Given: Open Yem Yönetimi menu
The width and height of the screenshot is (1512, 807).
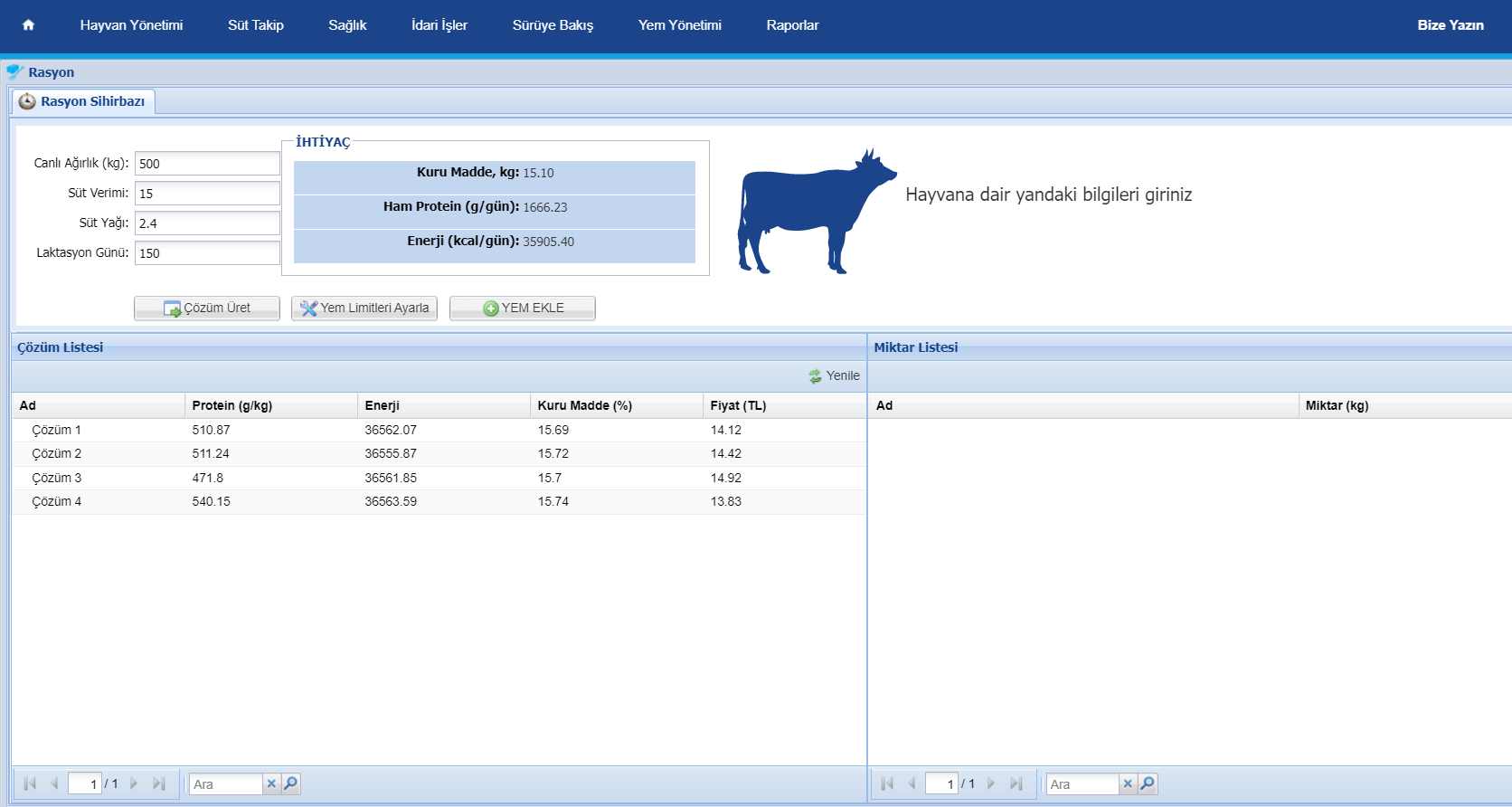Looking at the screenshot, I should (680, 25).
